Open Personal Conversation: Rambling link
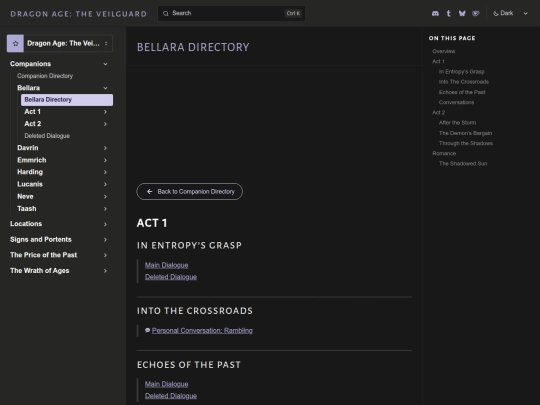The height and width of the screenshot is (405, 540). [202, 331]
